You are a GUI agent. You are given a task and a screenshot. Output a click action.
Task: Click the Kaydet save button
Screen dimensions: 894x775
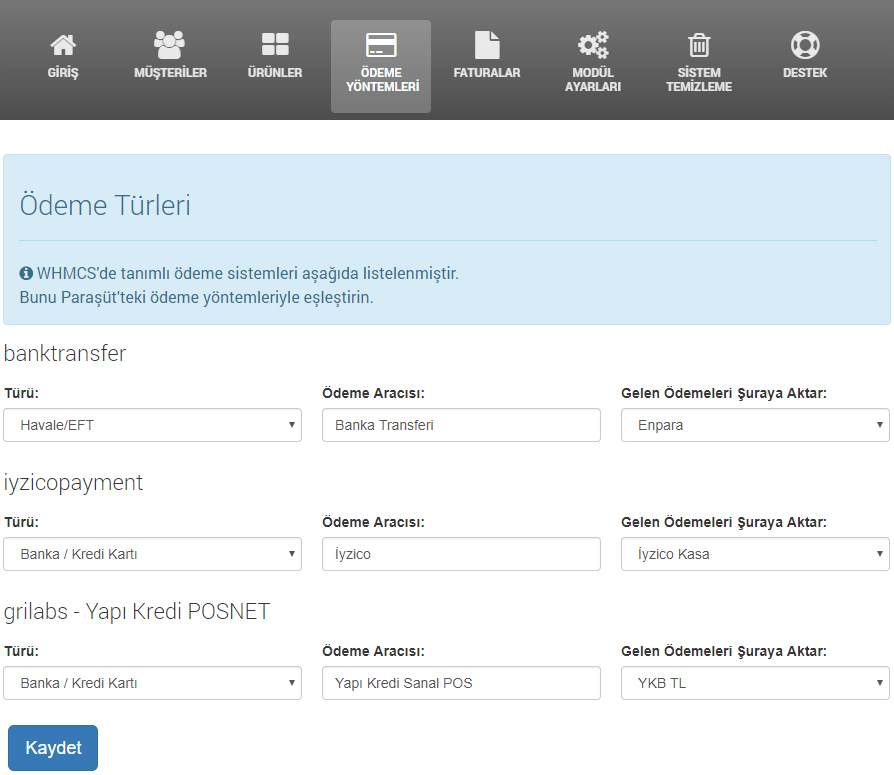point(53,748)
